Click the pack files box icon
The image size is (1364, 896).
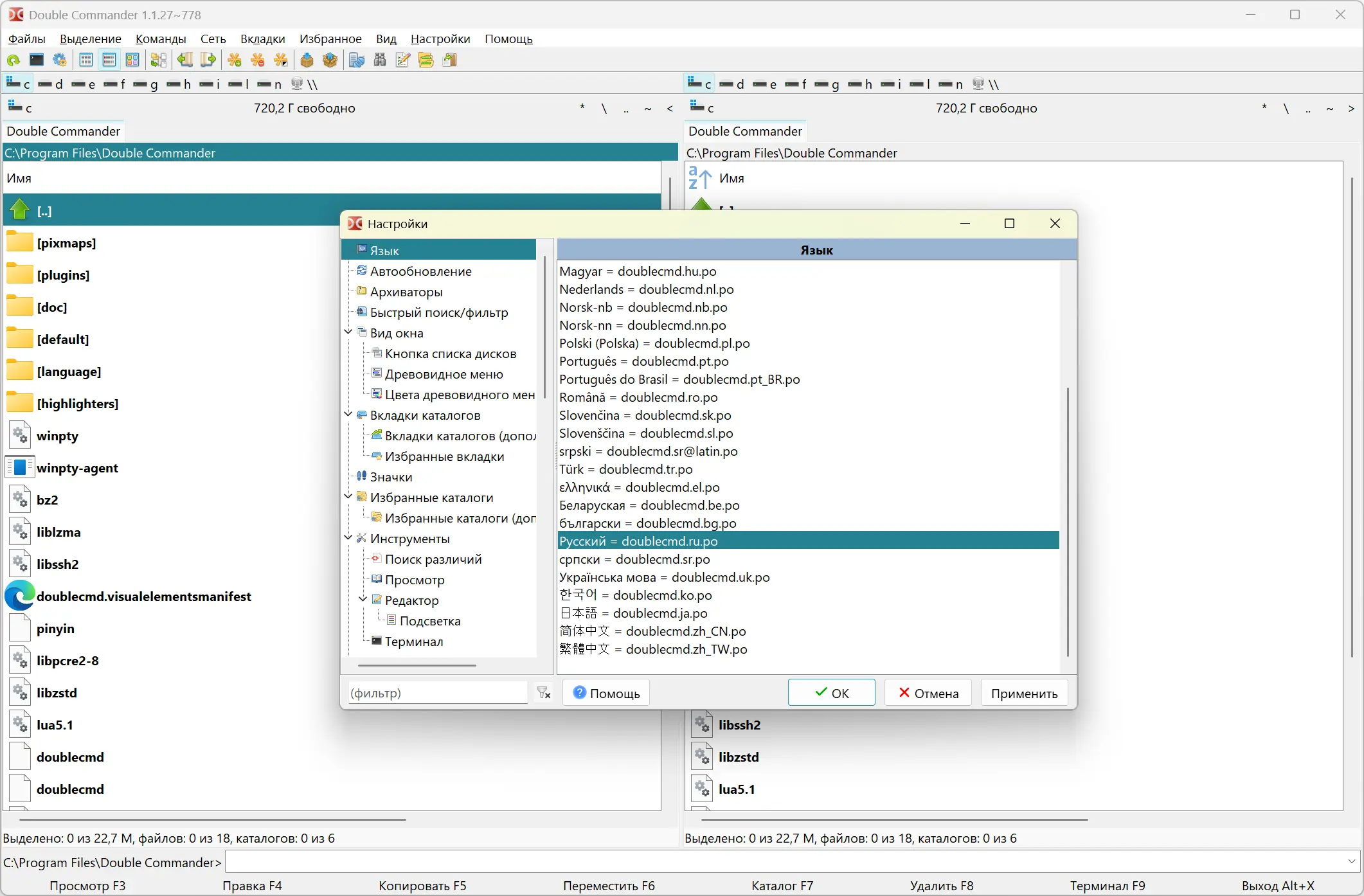[307, 60]
